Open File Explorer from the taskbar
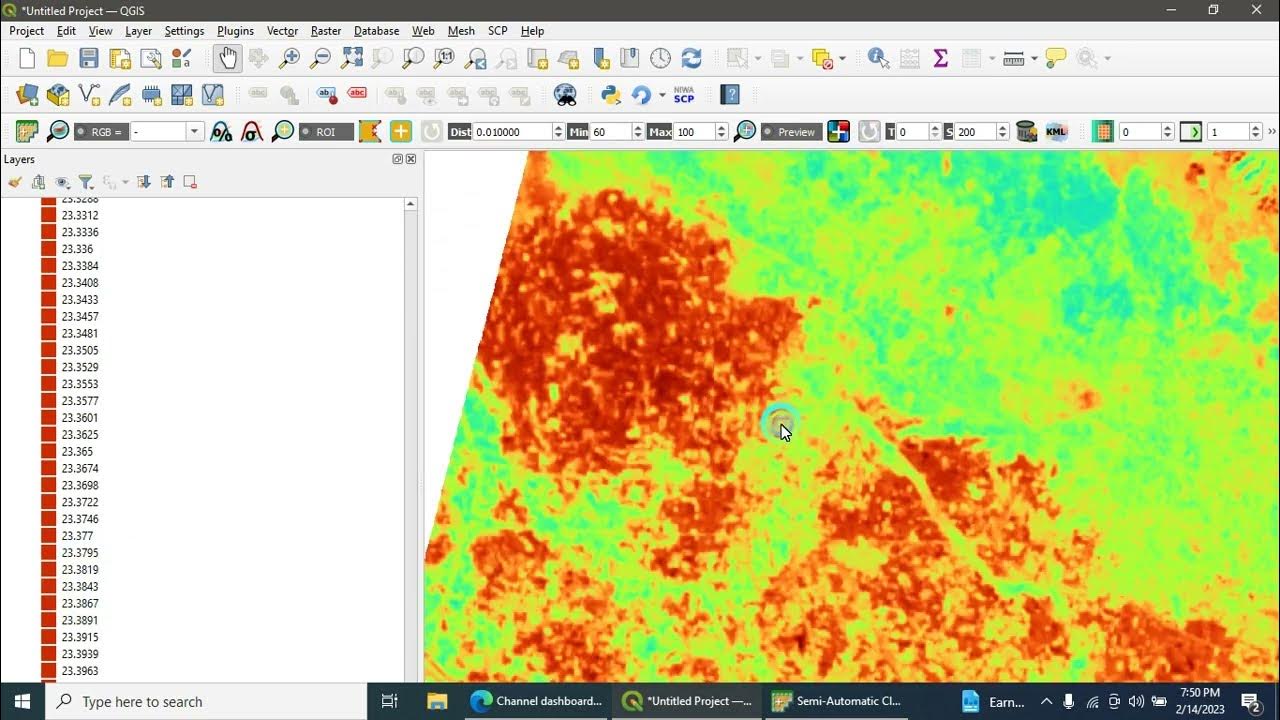1280x720 pixels. (x=437, y=701)
